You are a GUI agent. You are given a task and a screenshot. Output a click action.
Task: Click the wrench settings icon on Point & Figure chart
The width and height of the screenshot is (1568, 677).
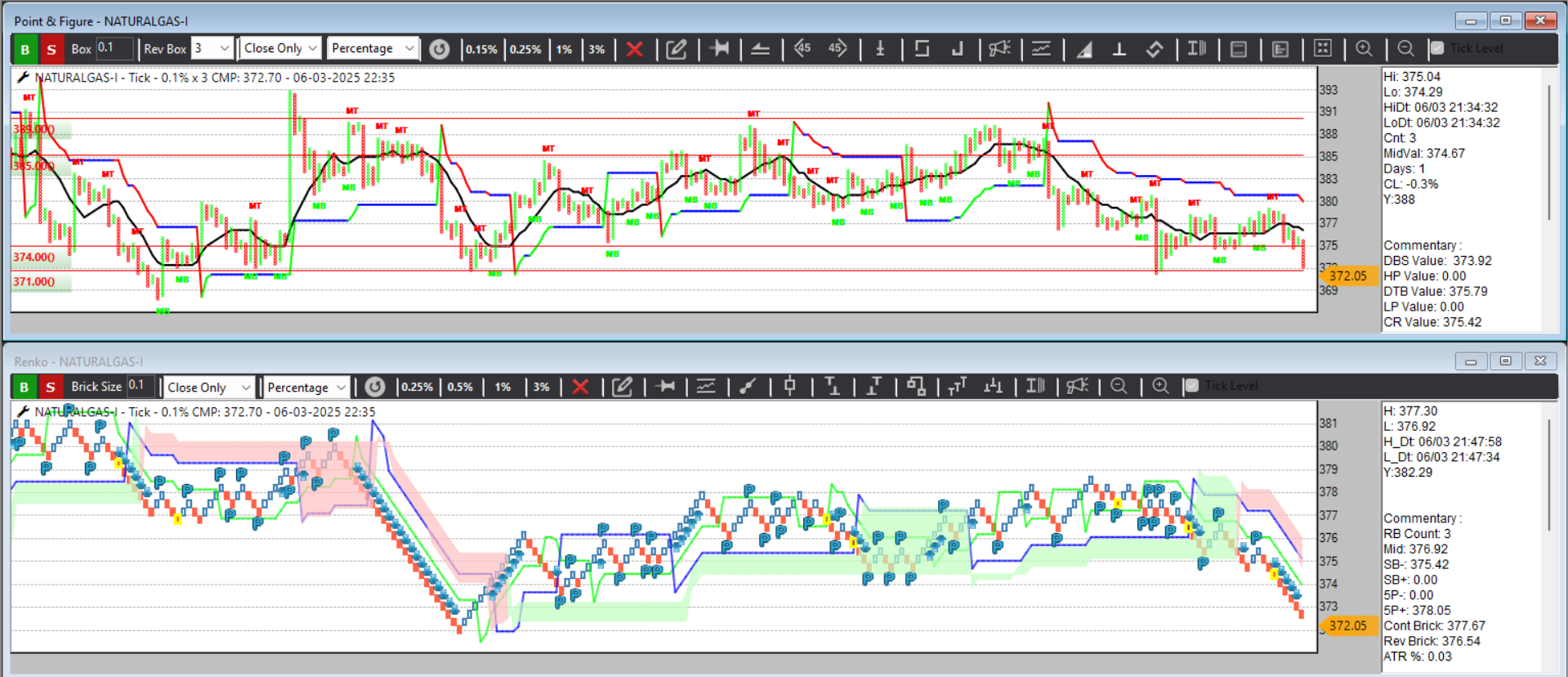pos(23,77)
